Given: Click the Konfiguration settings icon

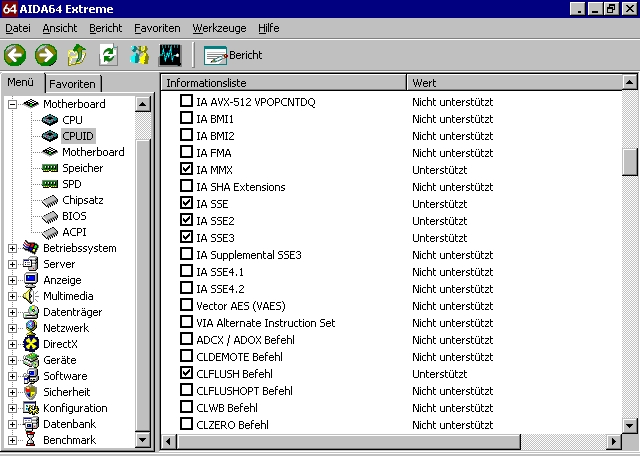Looking at the screenshot, I should pos(31,408).
